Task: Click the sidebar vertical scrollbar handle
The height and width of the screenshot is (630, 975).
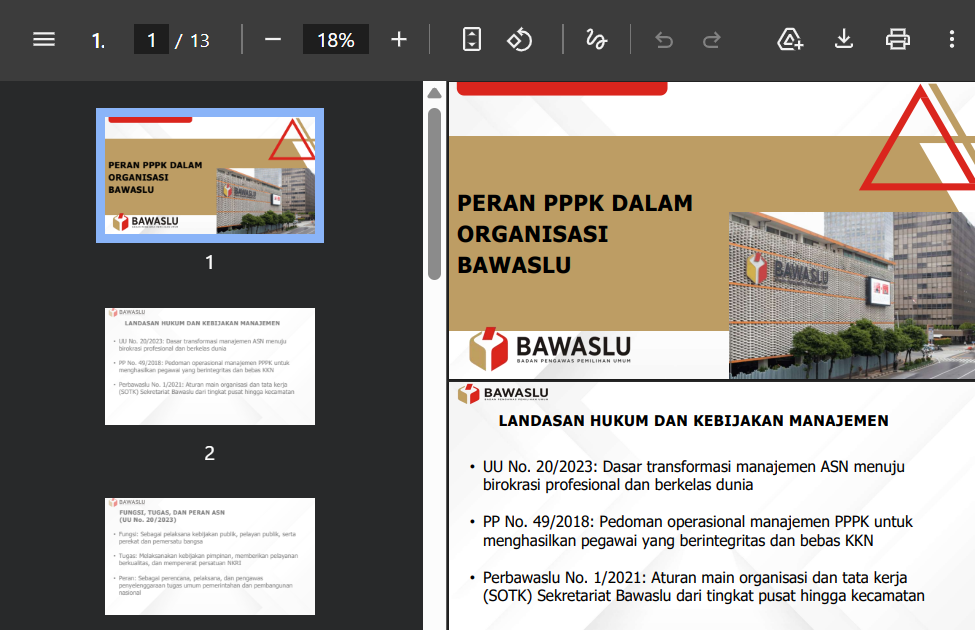Action: [435, 194]
